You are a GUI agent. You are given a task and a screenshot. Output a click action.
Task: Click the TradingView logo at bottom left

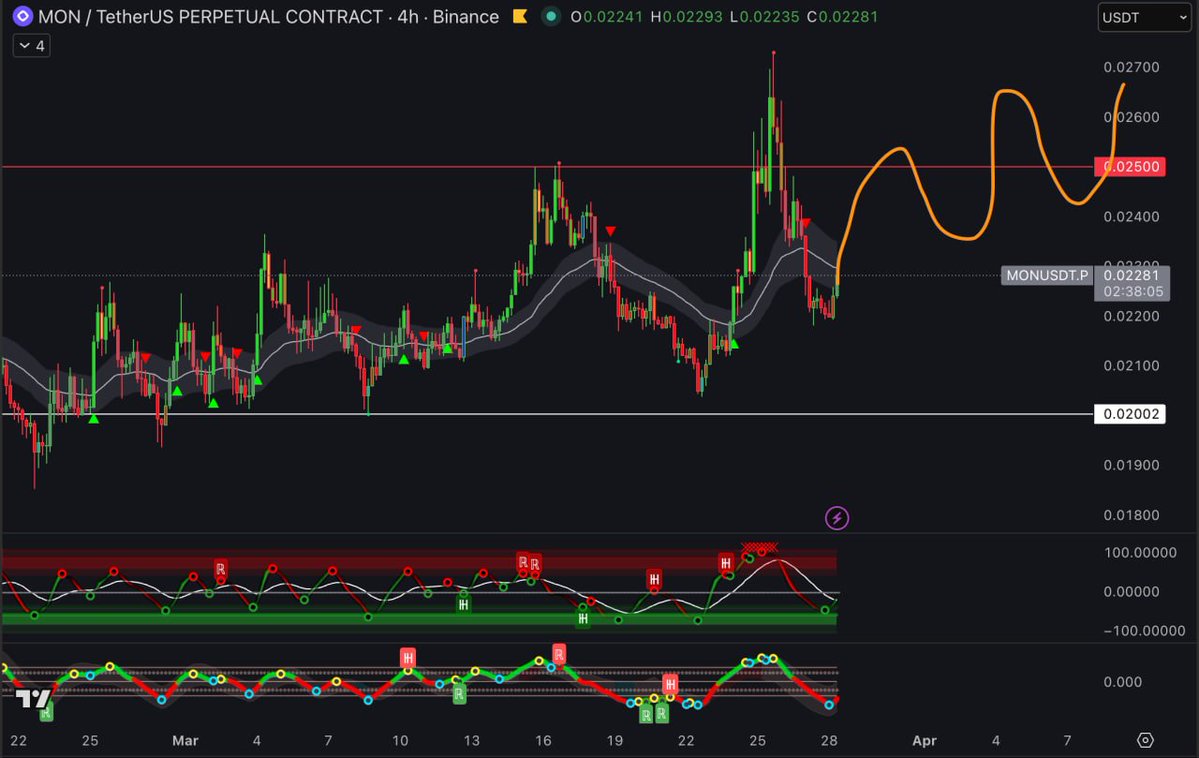tap(33, 698)
